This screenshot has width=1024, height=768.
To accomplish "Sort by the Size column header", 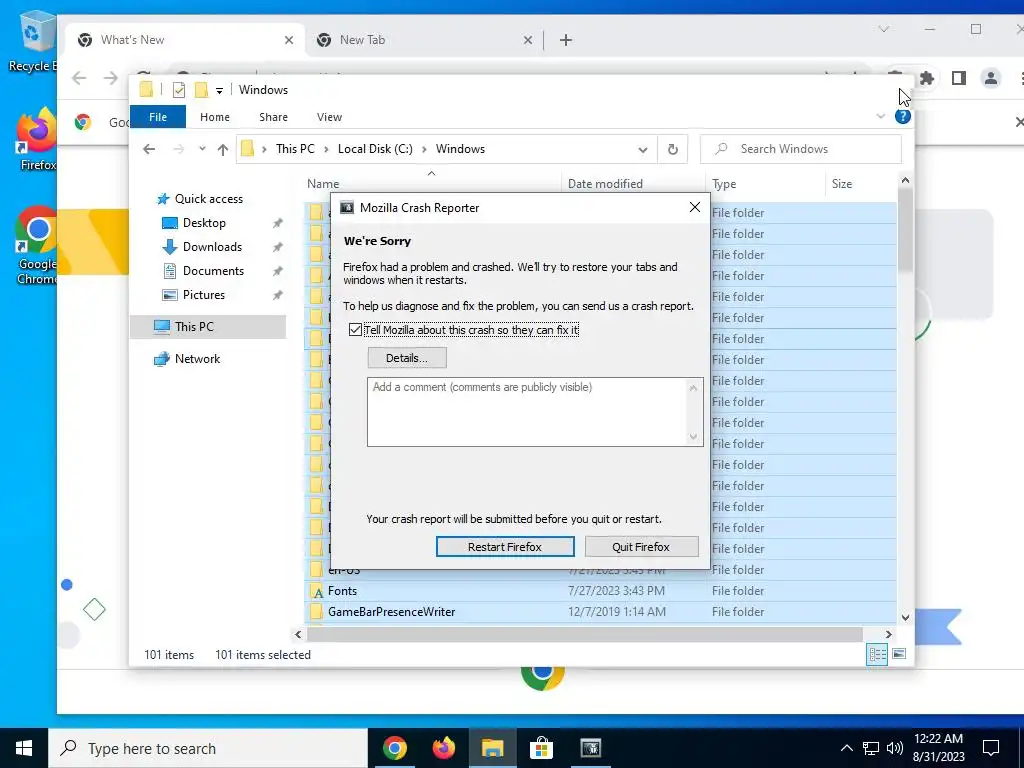I will (842, 184).
